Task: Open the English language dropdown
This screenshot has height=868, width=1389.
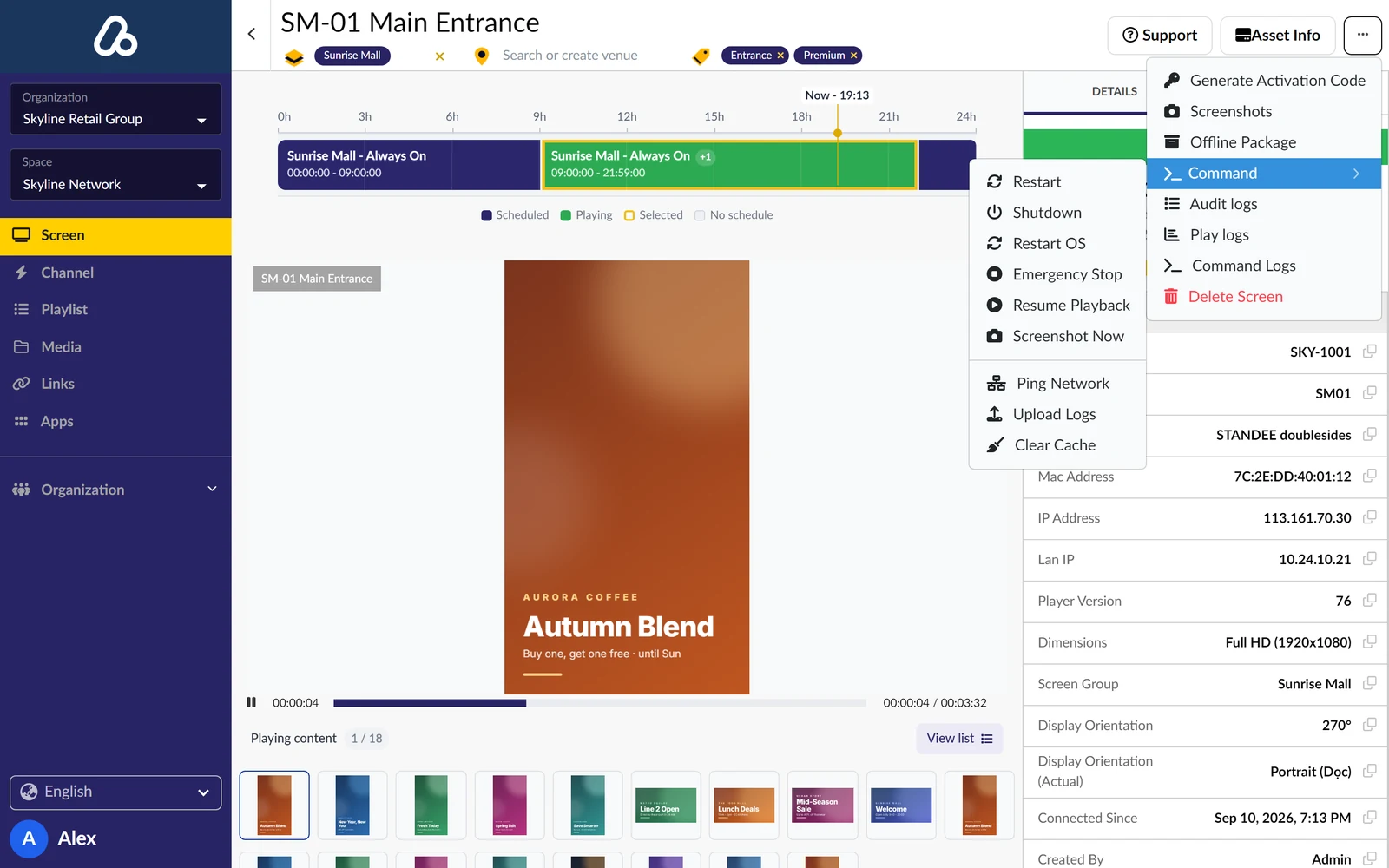Action: tap(115, 792)
